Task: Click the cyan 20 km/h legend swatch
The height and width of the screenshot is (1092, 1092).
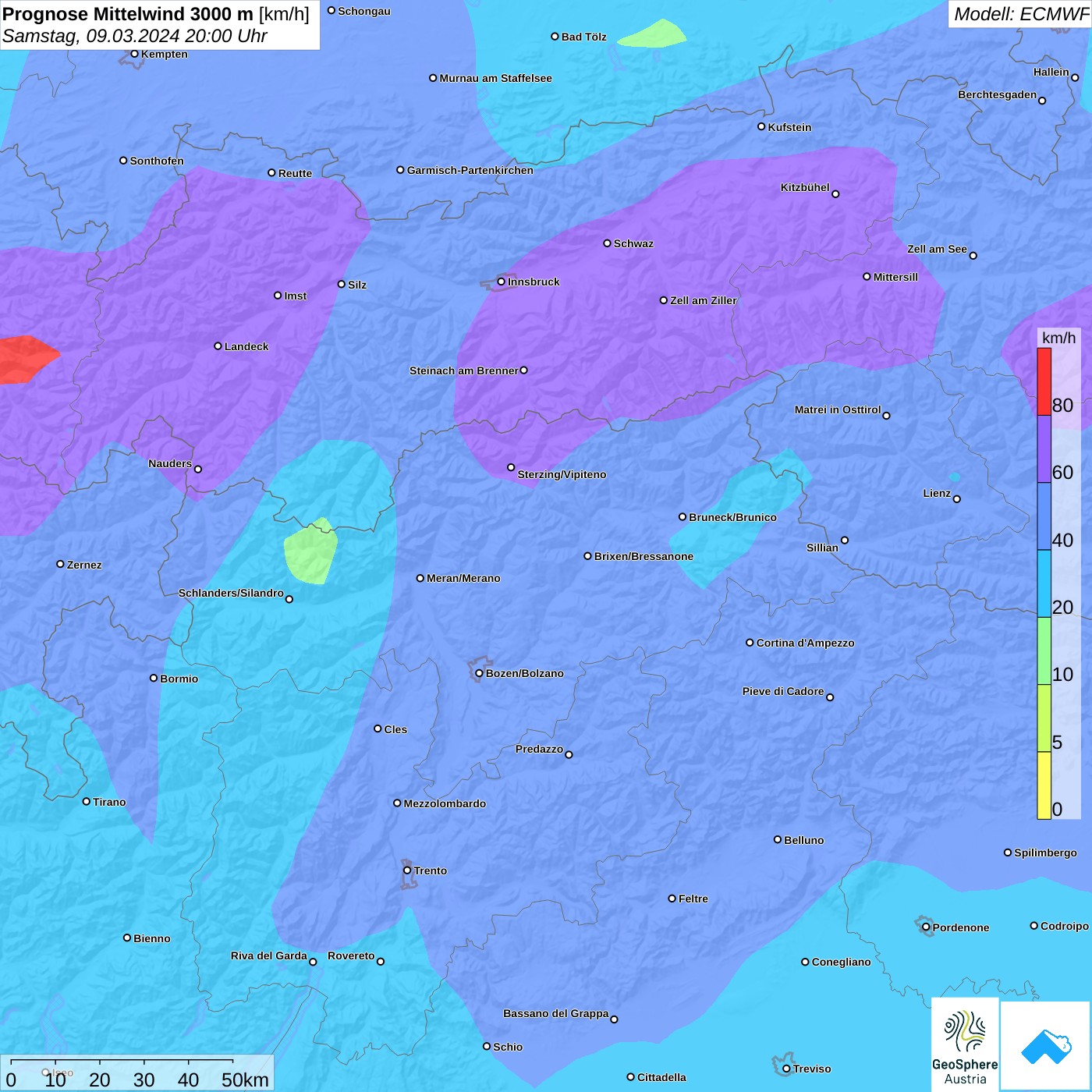Action: pos(1044,584)
